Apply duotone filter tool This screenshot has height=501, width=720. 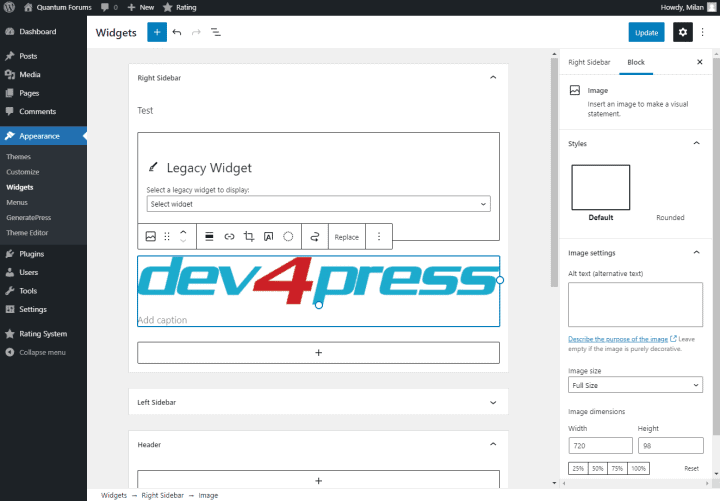pos(288,236)
